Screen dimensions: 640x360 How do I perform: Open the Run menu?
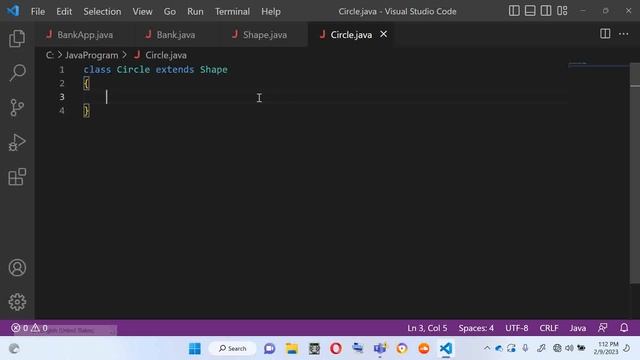[x=195, y=11]
